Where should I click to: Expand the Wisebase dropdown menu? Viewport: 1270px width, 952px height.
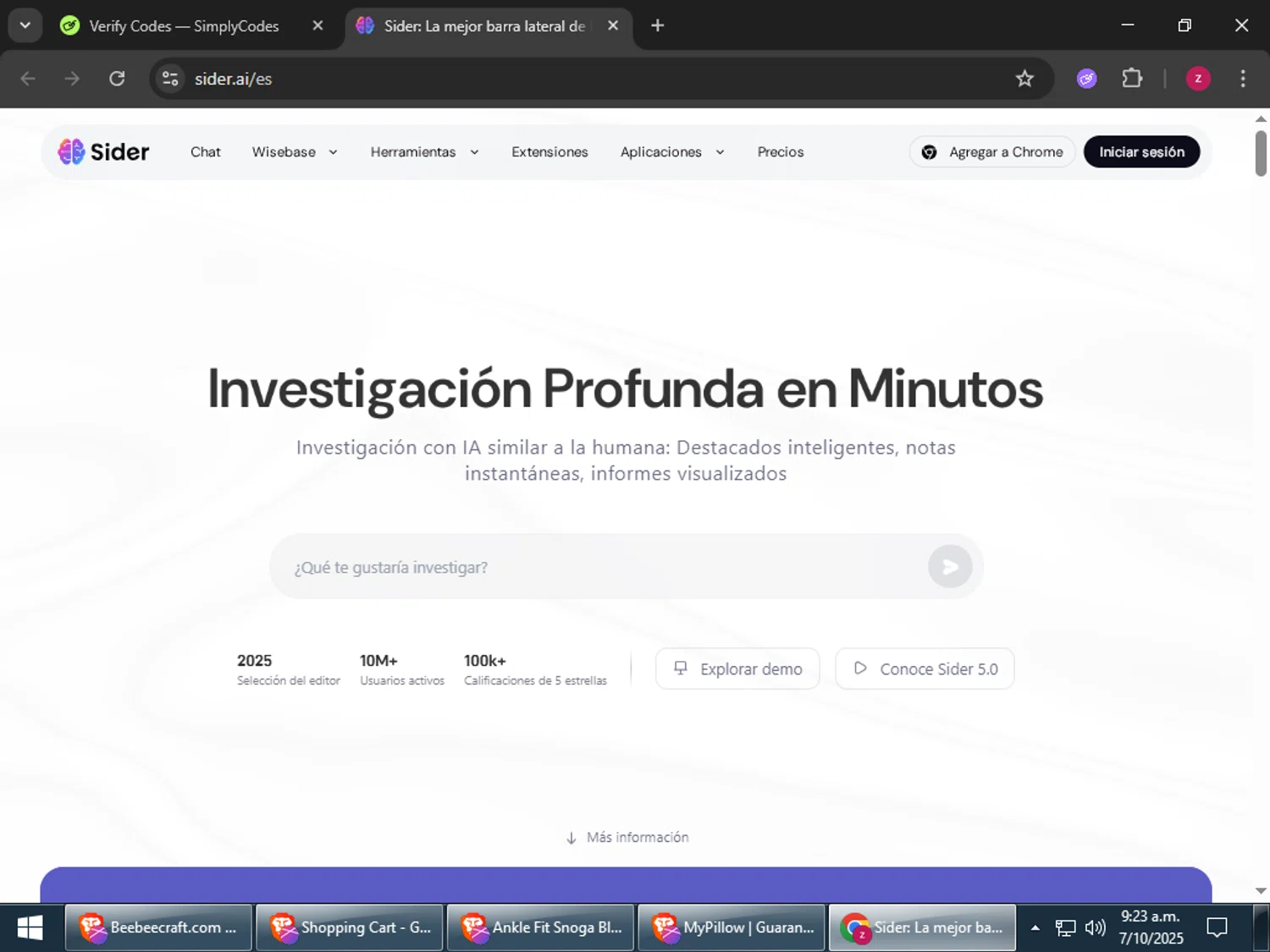tap(295, 152)
